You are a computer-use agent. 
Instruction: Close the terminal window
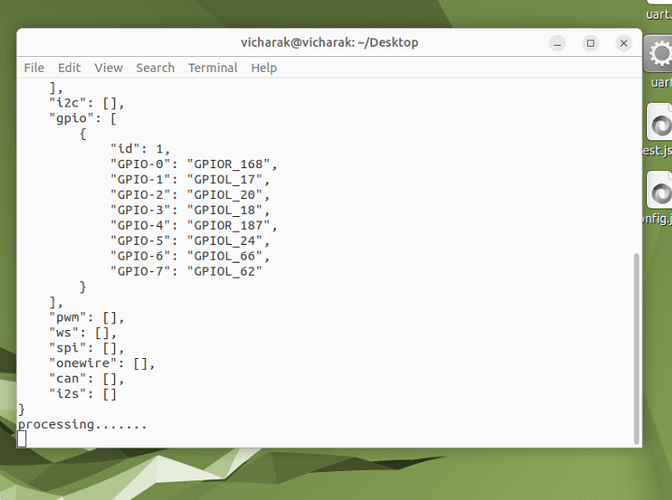tap(624, 43)
